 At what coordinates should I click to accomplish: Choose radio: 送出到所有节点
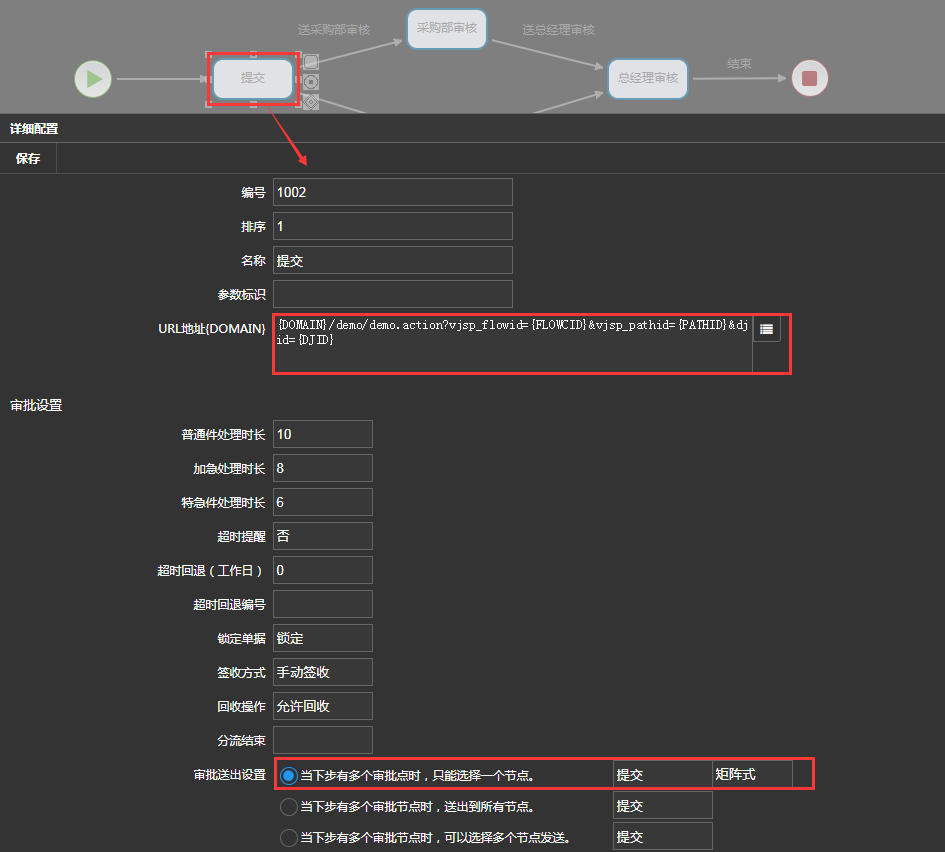tap(289, 806)
